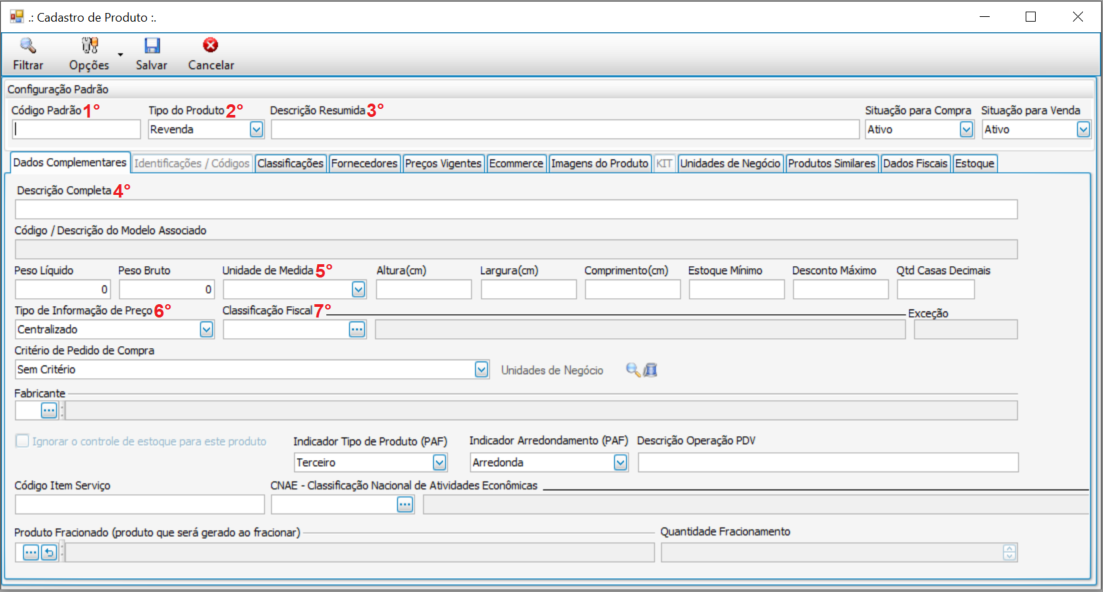Click the Classificação Fiscal code field
The image size is (1103, 592).
click(286, 329)
